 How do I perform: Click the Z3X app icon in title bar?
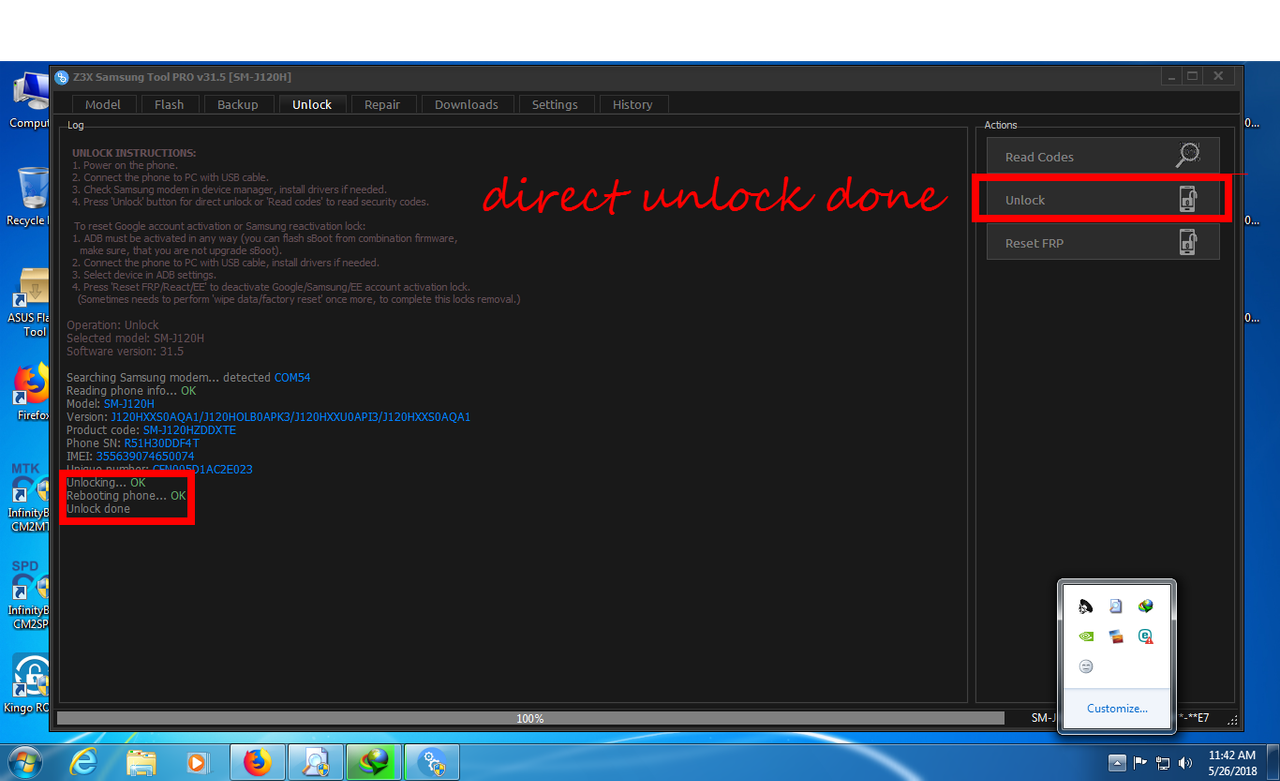62,77
